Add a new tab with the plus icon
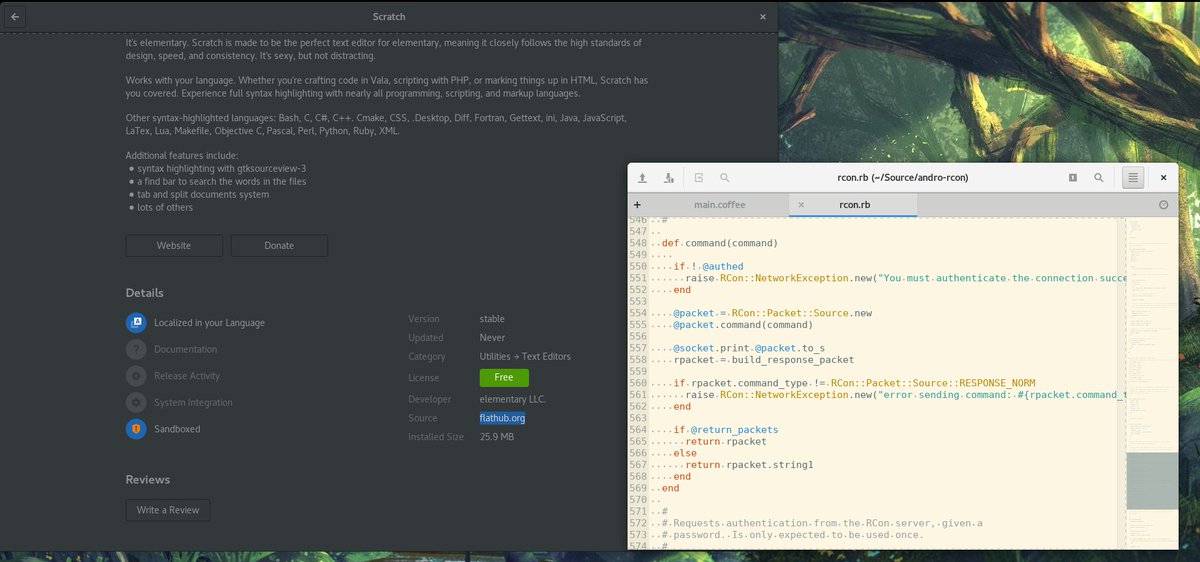 point(637,204)
